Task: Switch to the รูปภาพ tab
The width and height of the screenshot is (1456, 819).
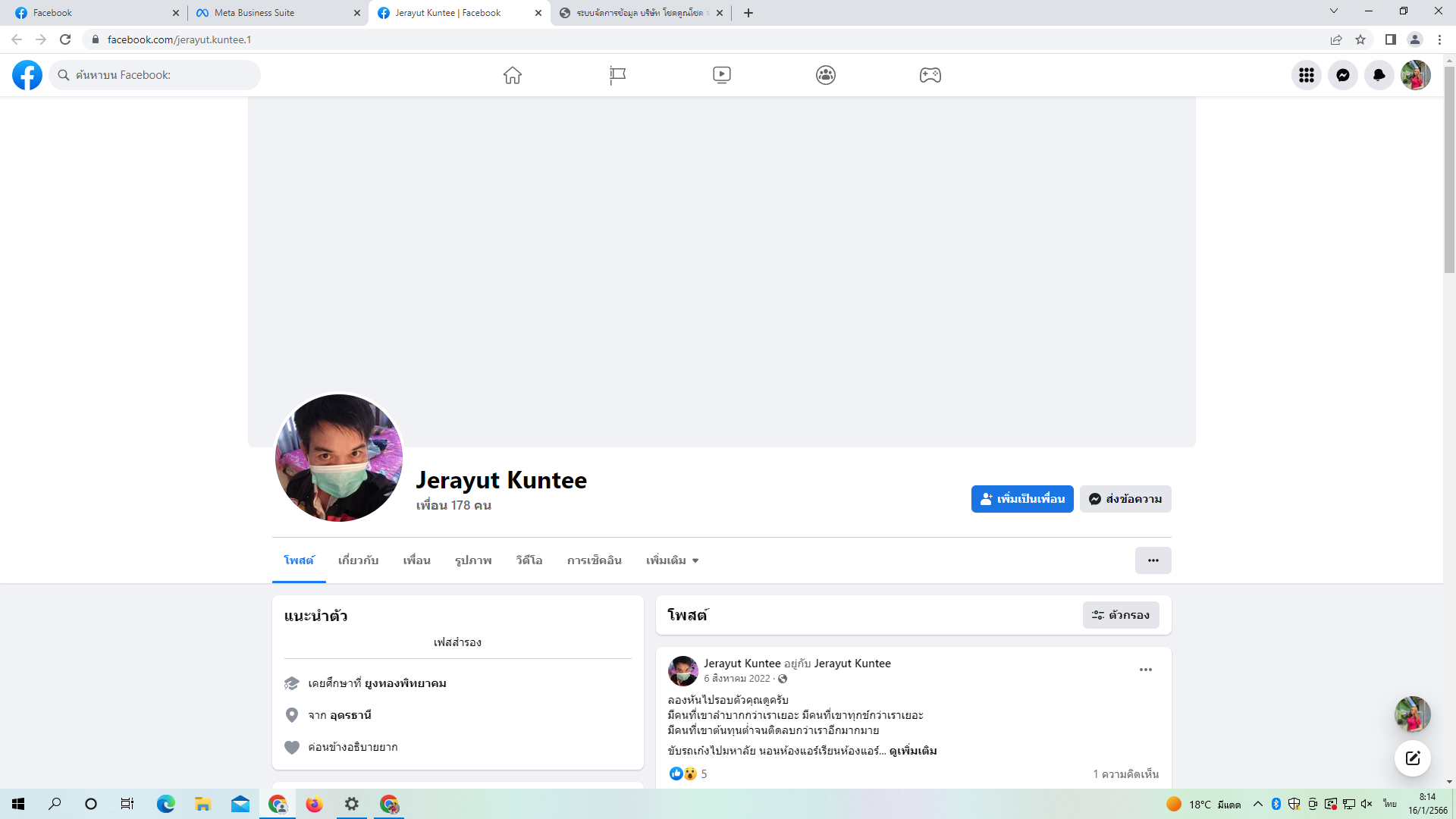Action: [x=473, y=560]
